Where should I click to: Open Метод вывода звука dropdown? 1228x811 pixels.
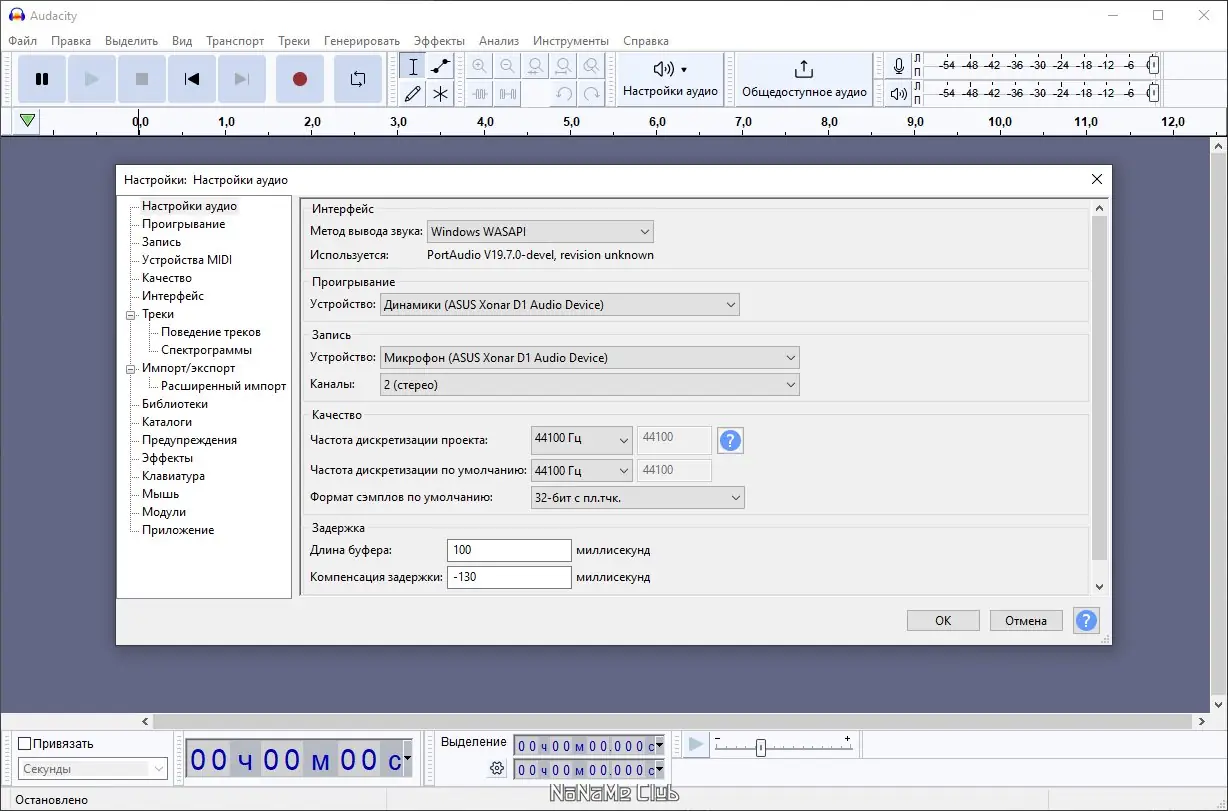(540, 232)
